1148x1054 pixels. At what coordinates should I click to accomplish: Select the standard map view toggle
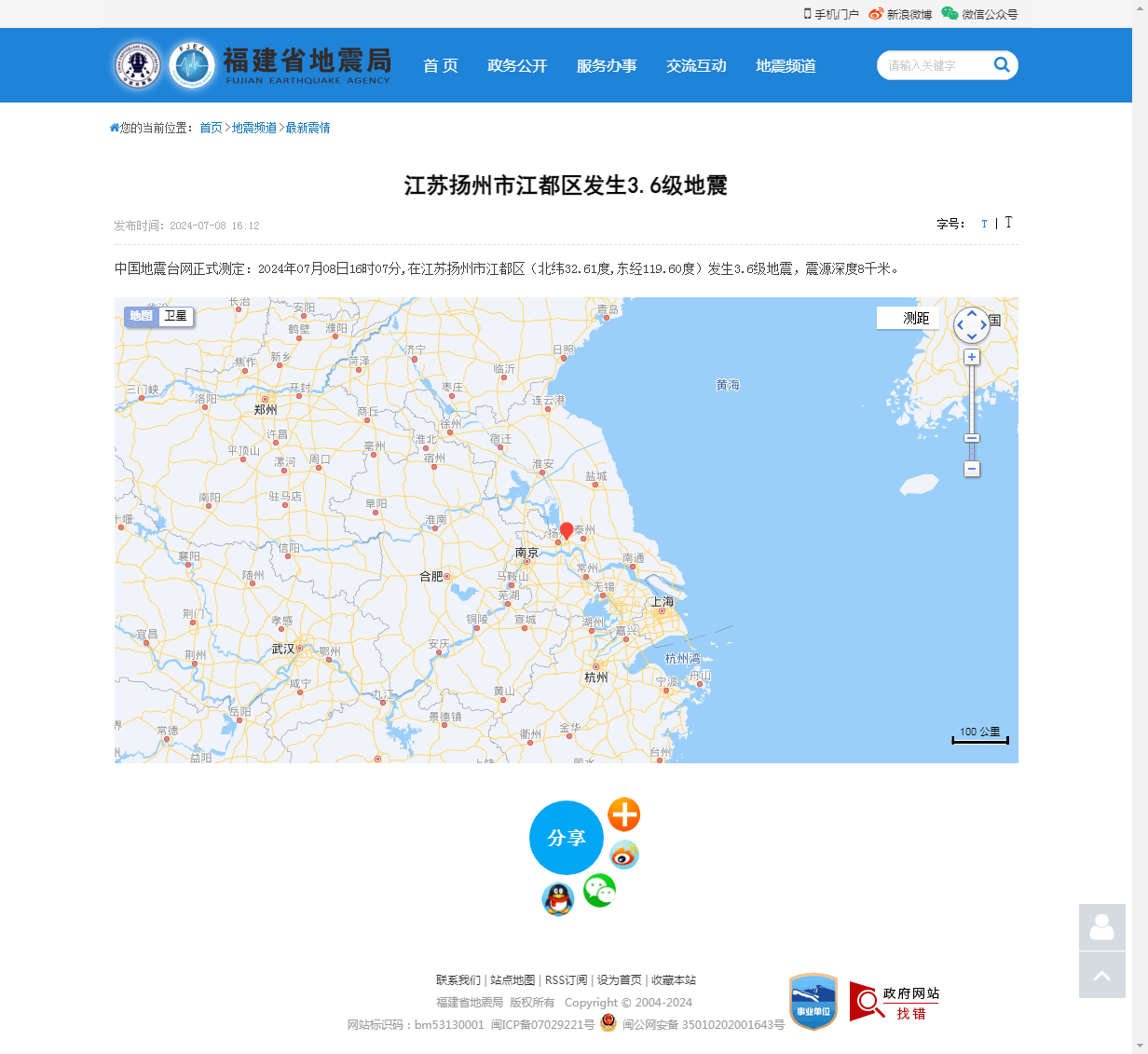141,316
